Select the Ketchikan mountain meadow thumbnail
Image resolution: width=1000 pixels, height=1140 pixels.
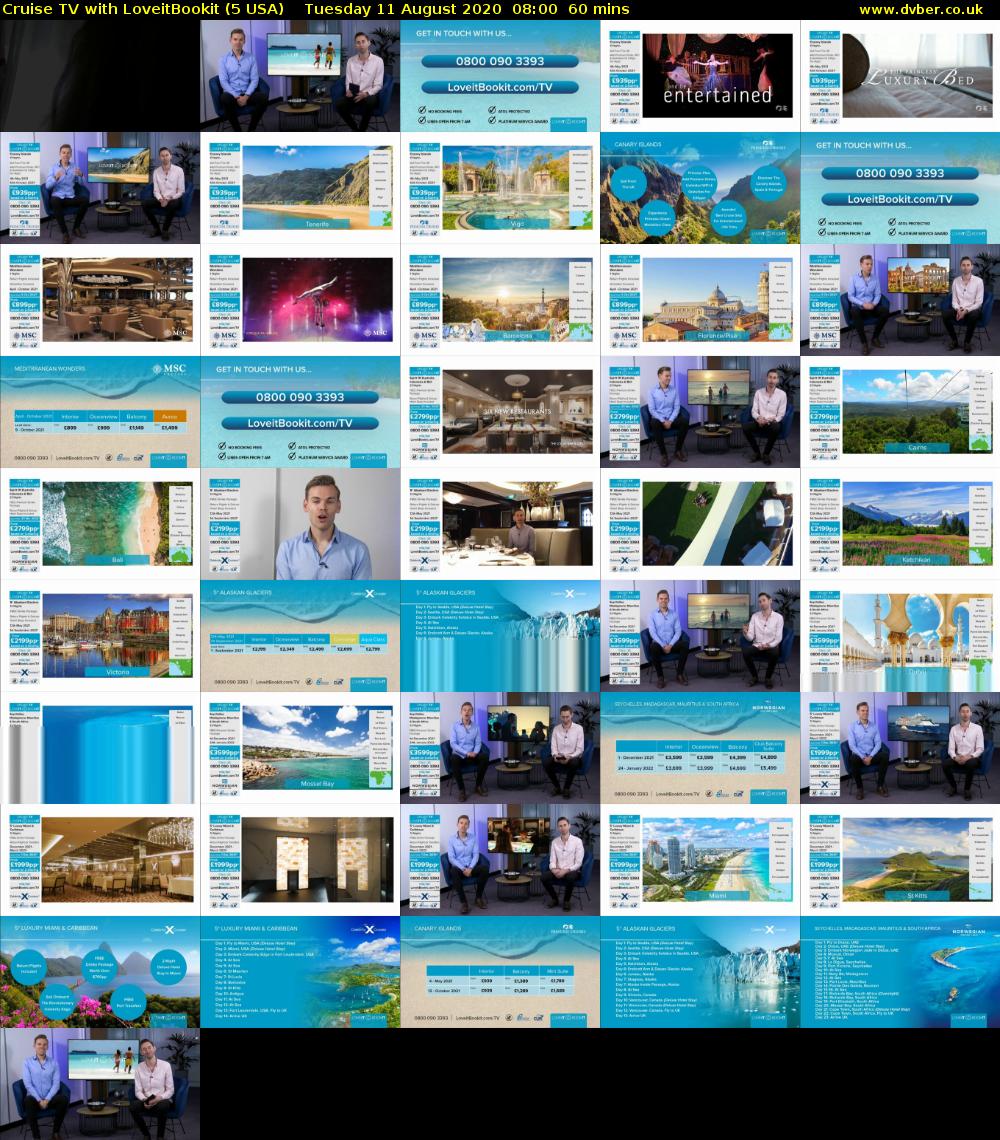(x=900, y=523)
